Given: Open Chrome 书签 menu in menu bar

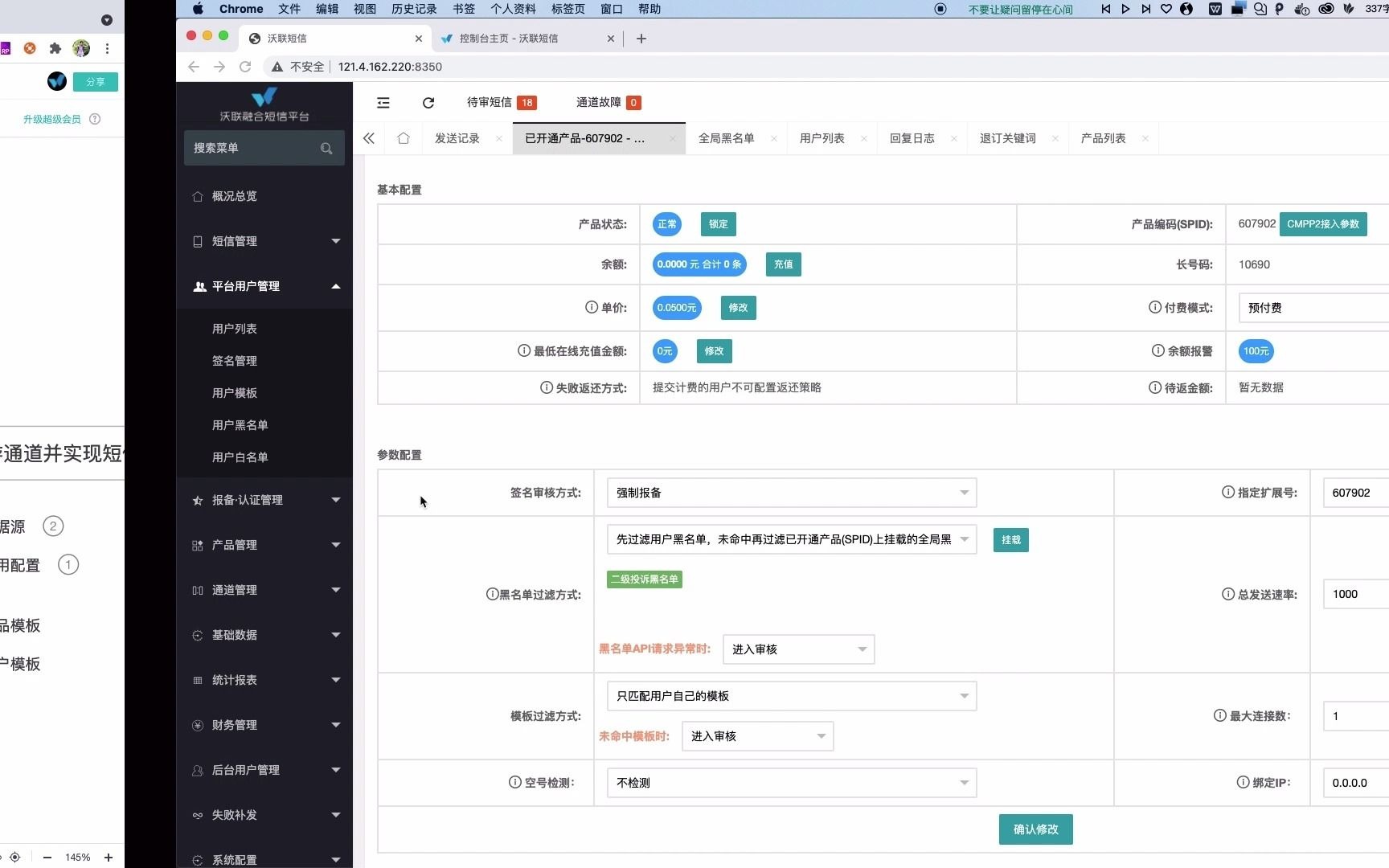Looking at the screenshot, I should point(464,9).
